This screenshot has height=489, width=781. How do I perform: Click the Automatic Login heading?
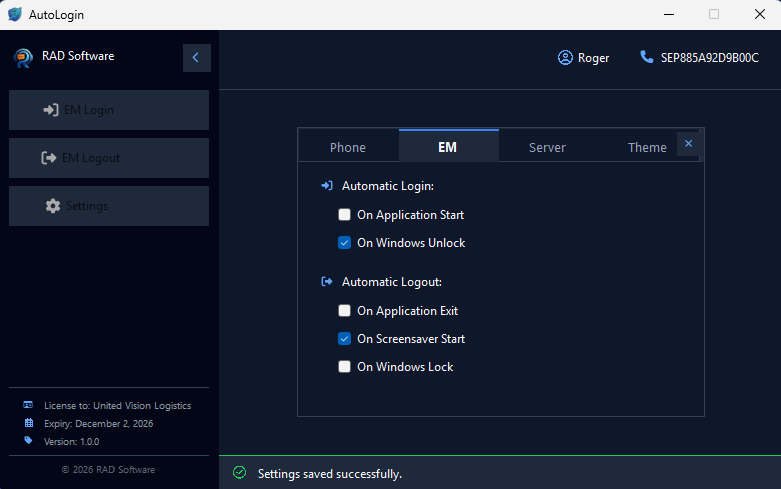pos(388,186)
